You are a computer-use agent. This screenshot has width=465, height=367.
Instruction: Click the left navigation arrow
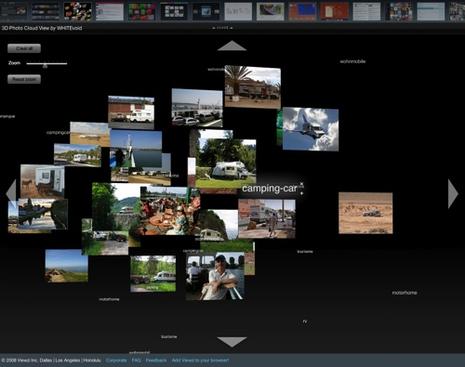point(11,193)
